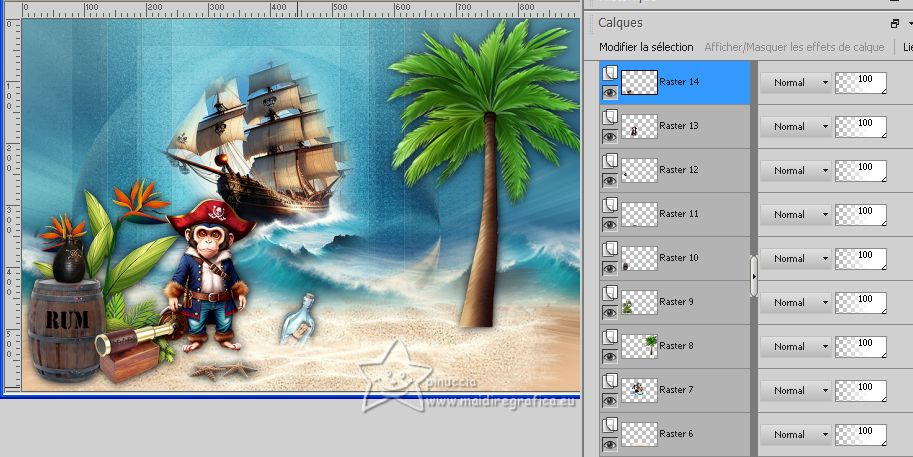The image size is (913, 457).
Task: Open the Normal blend dropdown of Raster 13
Action: coord(796,126)
